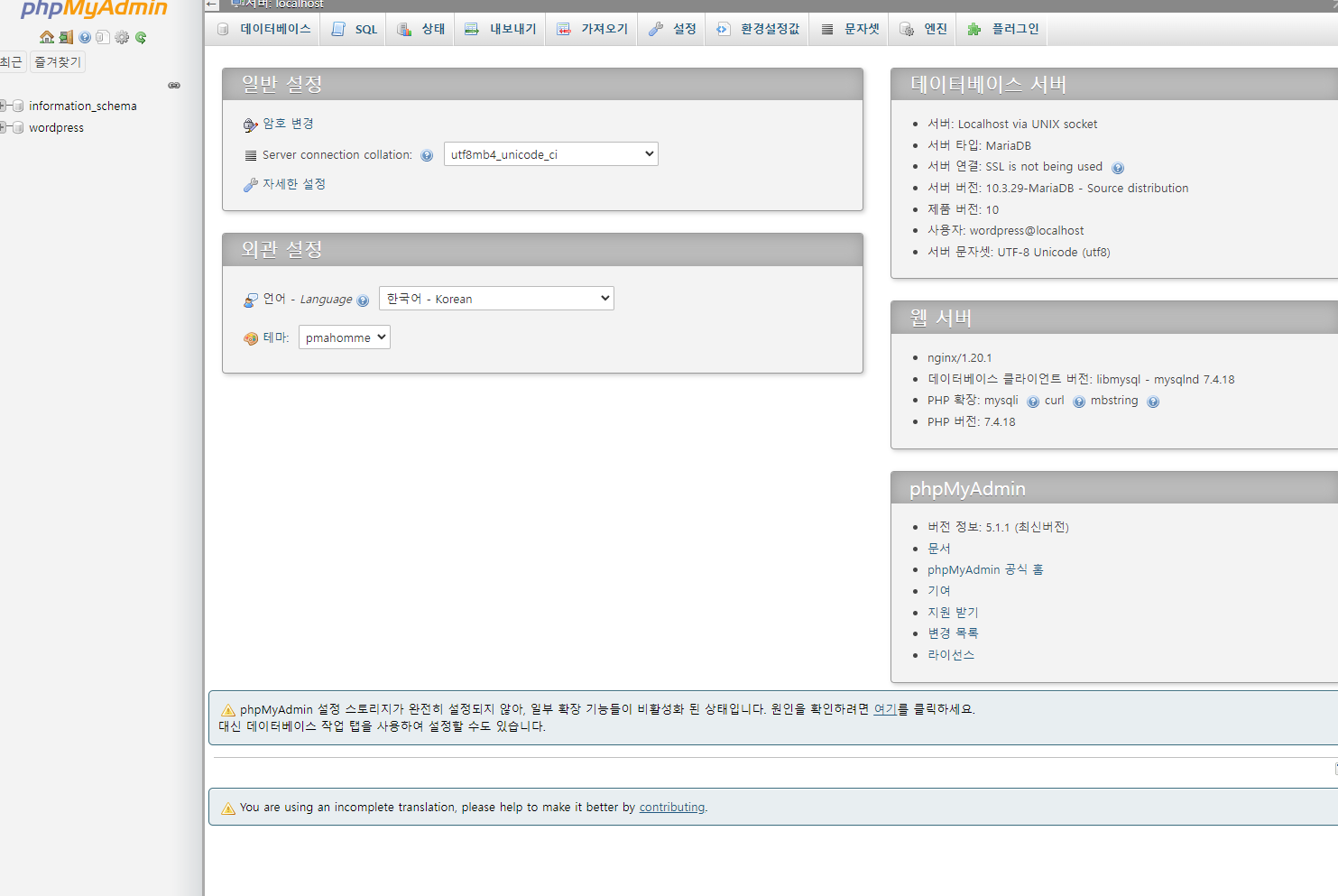Open Server connection collation dropdown
The height and width of the screenshot is (896, 1338).
(550, 154)
